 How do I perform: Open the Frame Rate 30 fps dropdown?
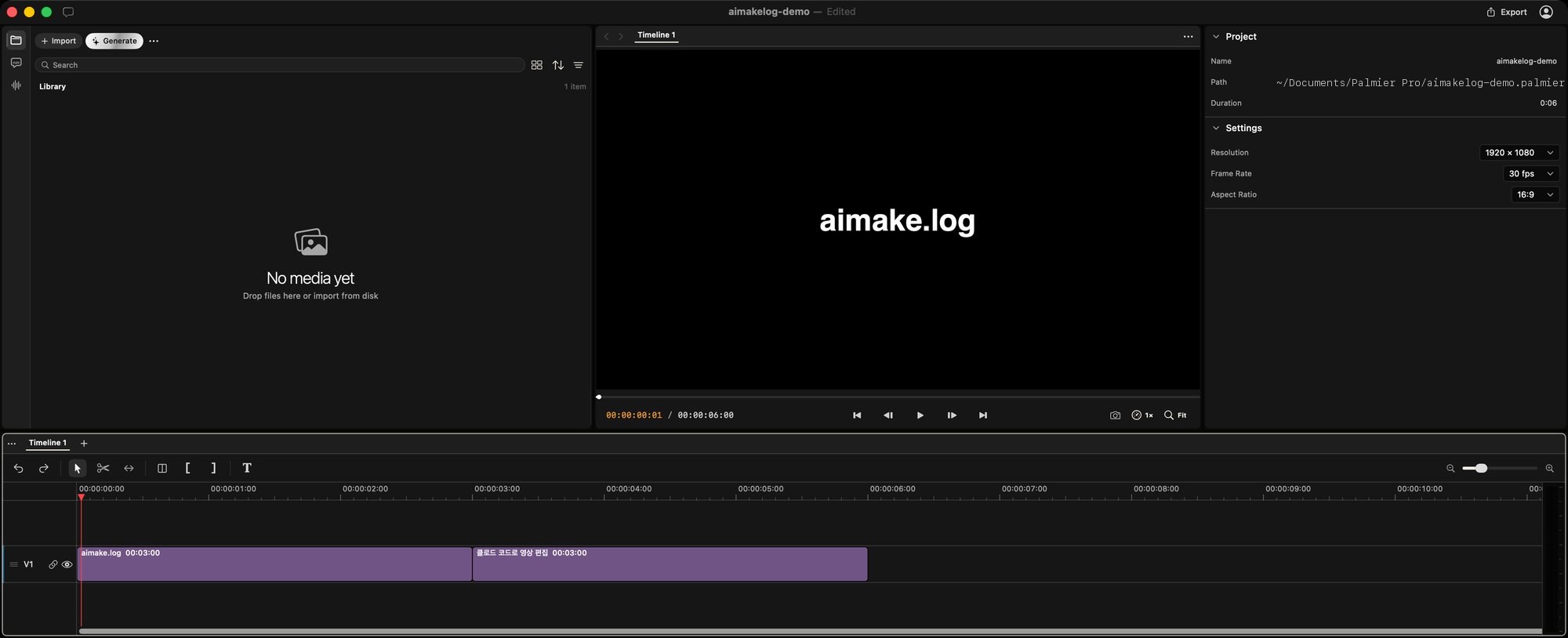[1530, 174]
